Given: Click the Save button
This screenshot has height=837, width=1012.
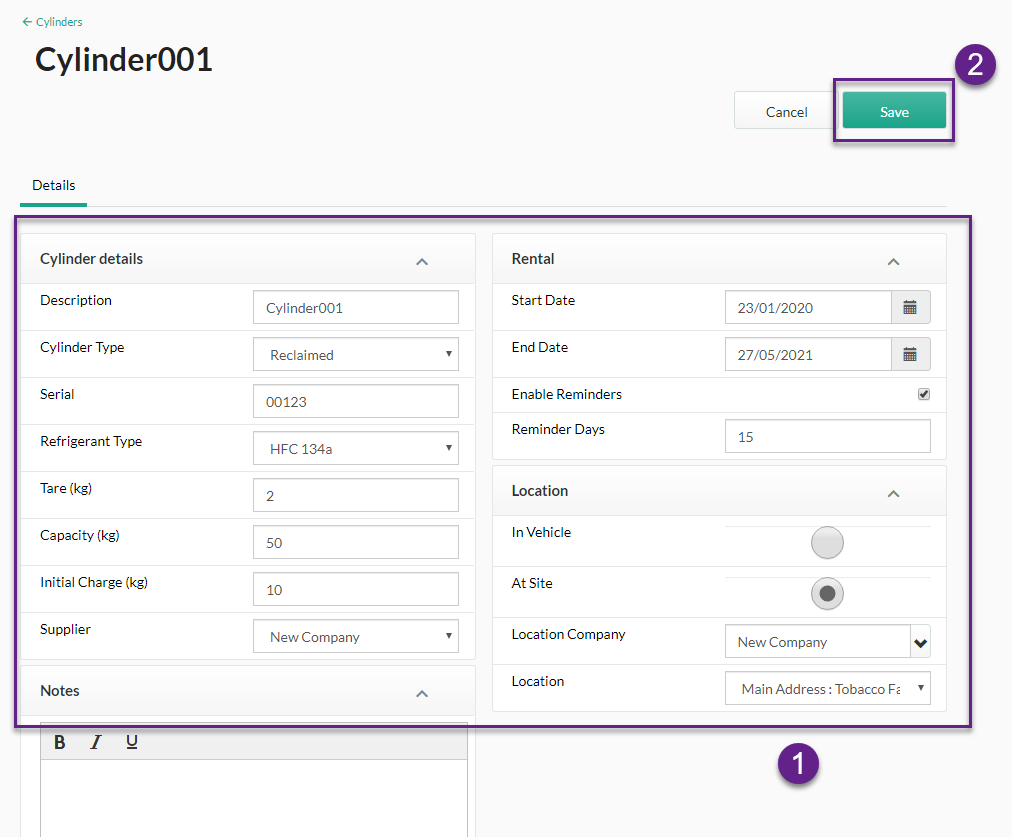Looking at the screenshot, I should (894, 110).
